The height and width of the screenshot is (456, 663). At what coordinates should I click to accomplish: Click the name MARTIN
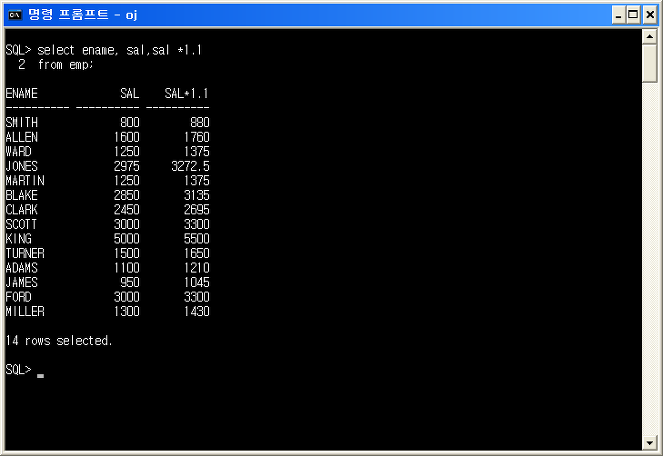(x=25, y=181)
